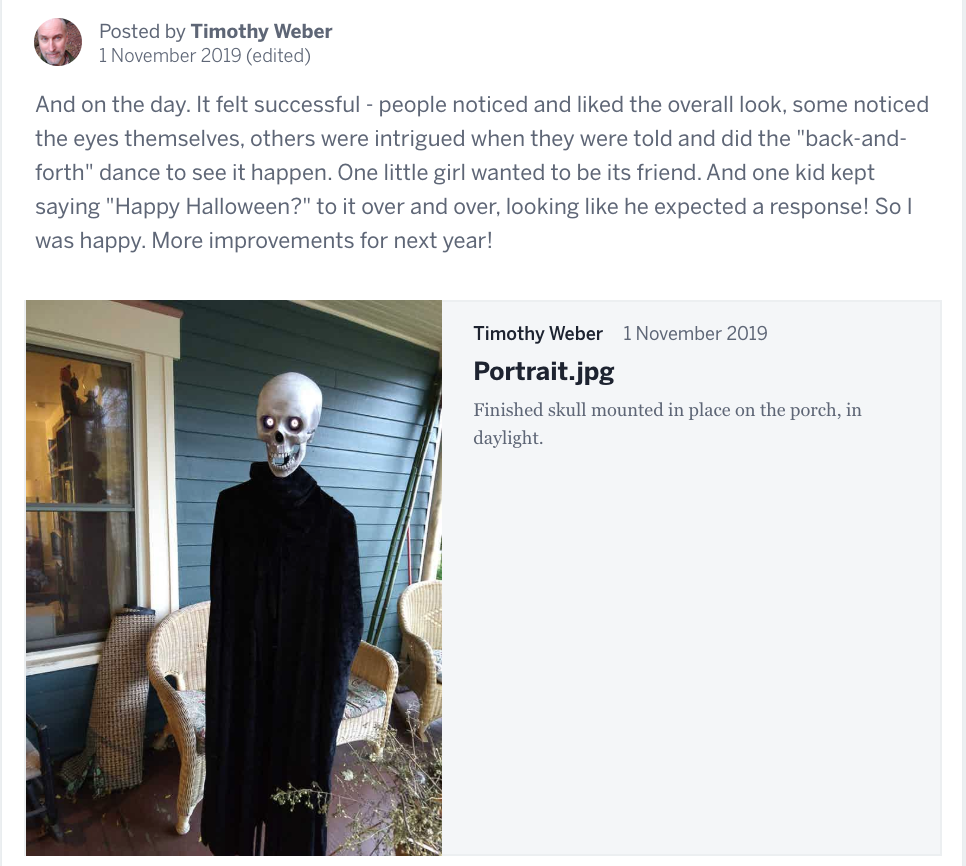Image resolution: width=966 pixels, height=866 pixels.
Task: Click the 'More improvements for next year!' sentence
Action: coord(322,240)
